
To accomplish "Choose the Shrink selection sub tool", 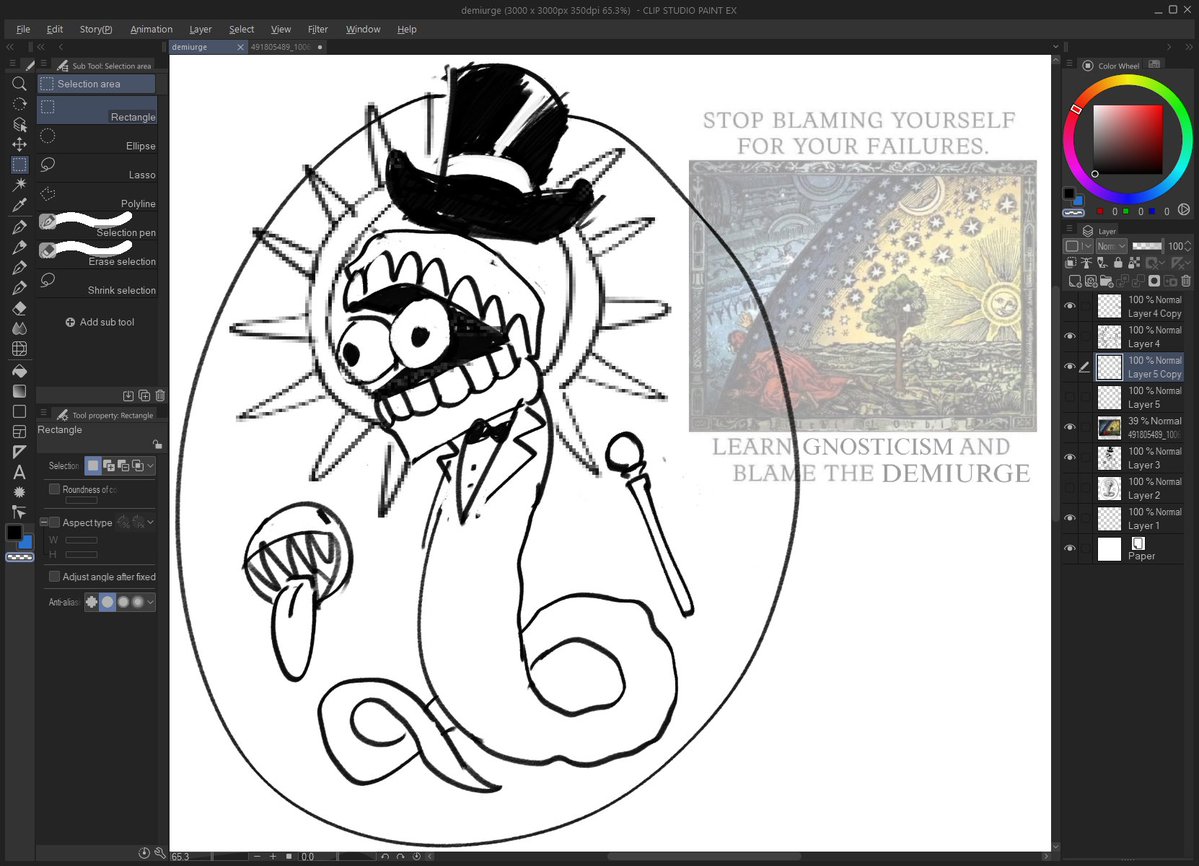I will [97, 284].
